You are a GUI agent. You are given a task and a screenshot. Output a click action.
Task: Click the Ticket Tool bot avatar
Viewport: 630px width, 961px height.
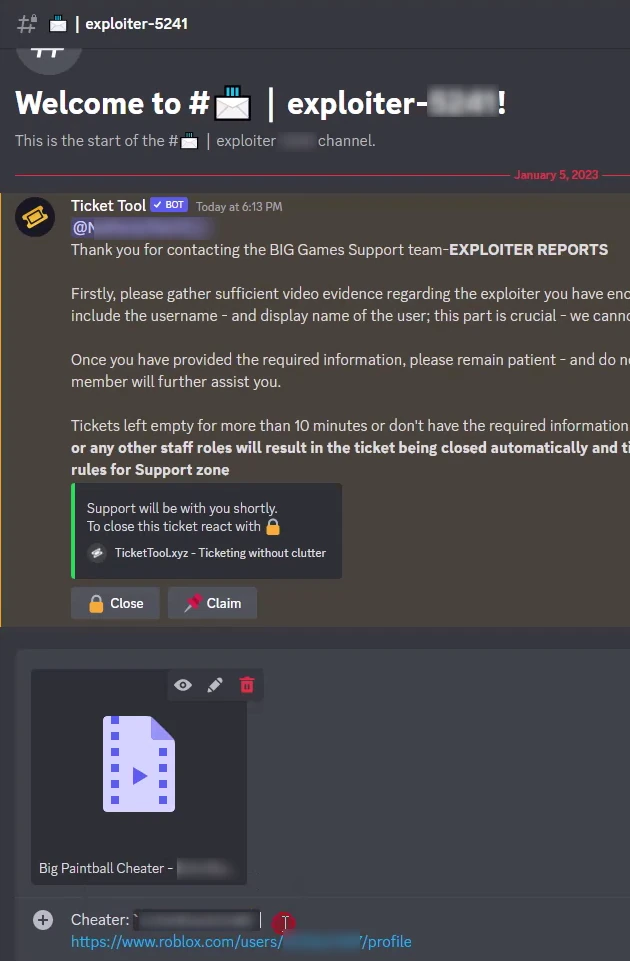click(35, 217)
